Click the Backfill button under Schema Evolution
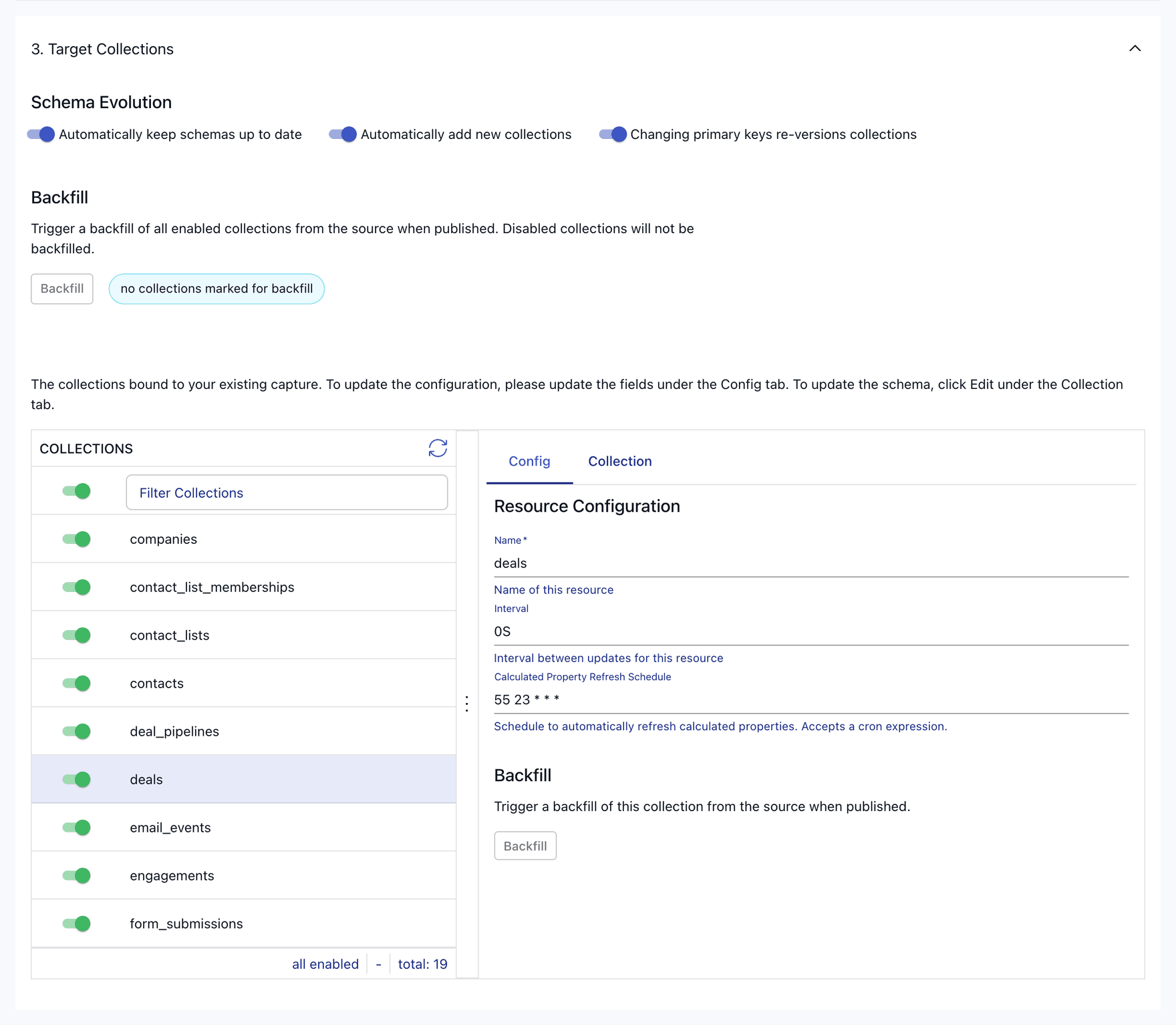1176x1025 pixels. click(62, 289)
